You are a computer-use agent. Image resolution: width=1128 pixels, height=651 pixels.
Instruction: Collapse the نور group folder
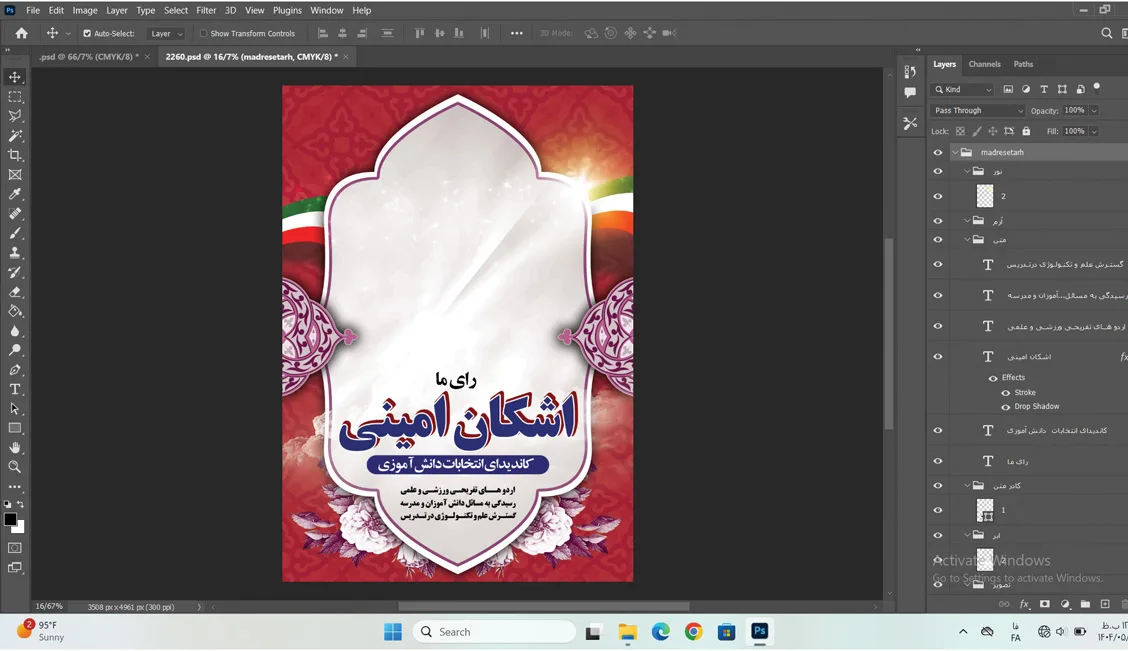click(968, 171)
